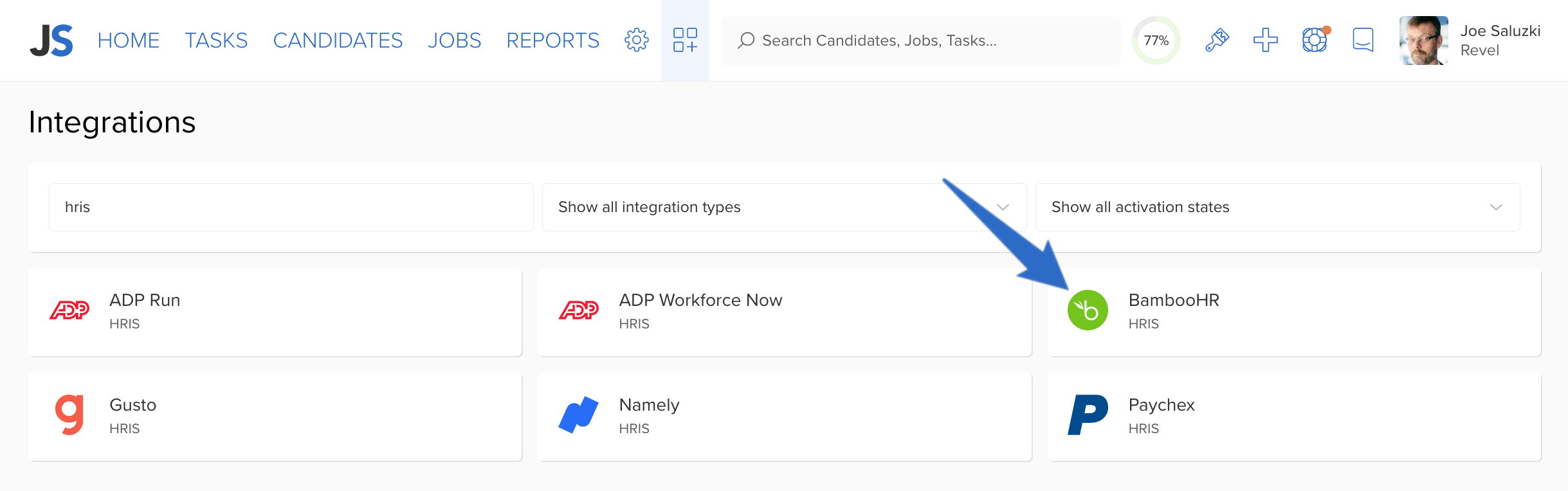Image resolution: width=1568 pixels, height=491 pixels.
Task: Click the 77% progress circle
Action: (x=1156, y=40)
